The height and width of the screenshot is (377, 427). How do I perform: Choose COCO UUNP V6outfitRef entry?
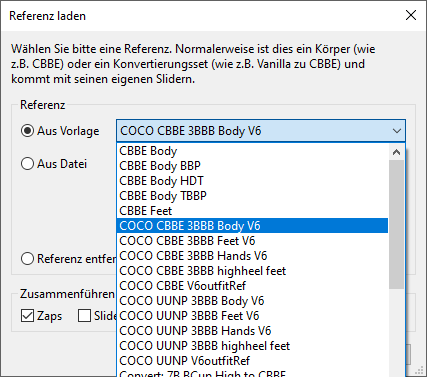[x=252, y=361]
